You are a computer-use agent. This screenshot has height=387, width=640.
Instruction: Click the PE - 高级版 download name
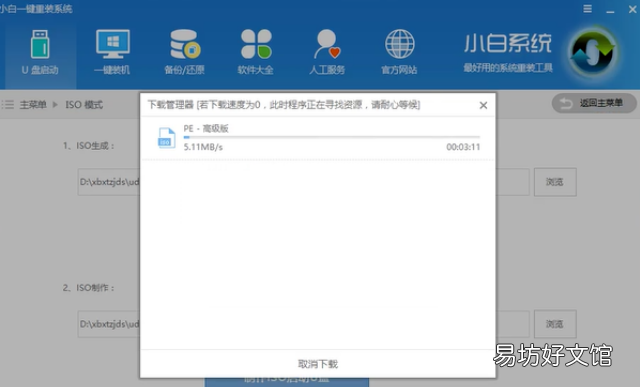coord(206,129)
